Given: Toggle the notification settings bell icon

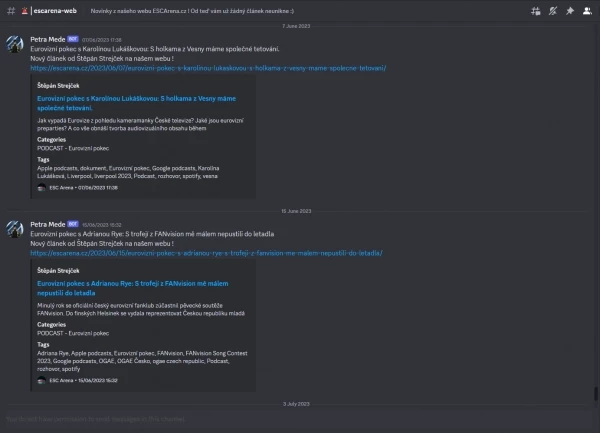Looking at the screenshot, I should click(x=553, y=11).
